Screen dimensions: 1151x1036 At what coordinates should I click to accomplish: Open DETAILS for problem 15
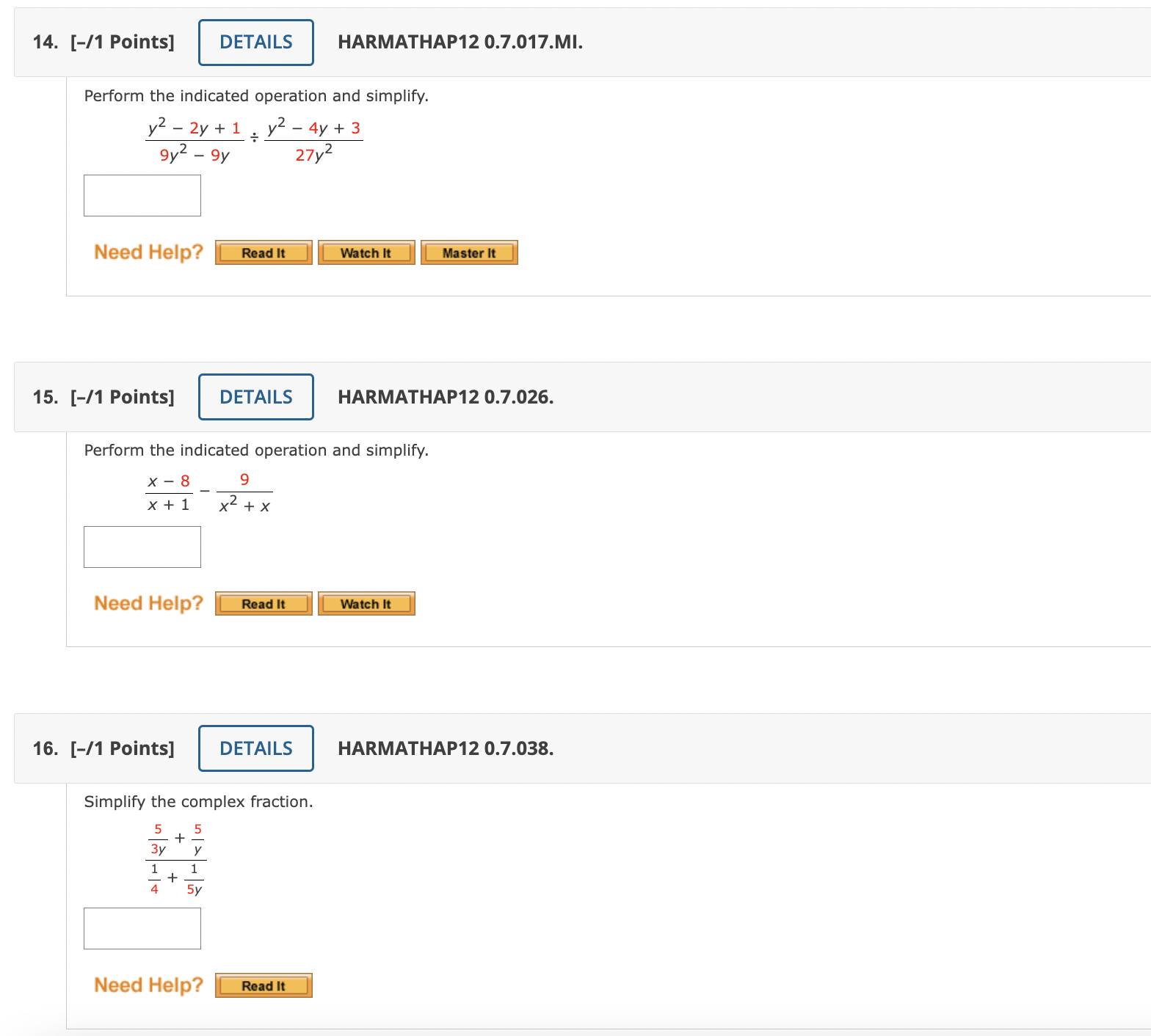[255, 396]
